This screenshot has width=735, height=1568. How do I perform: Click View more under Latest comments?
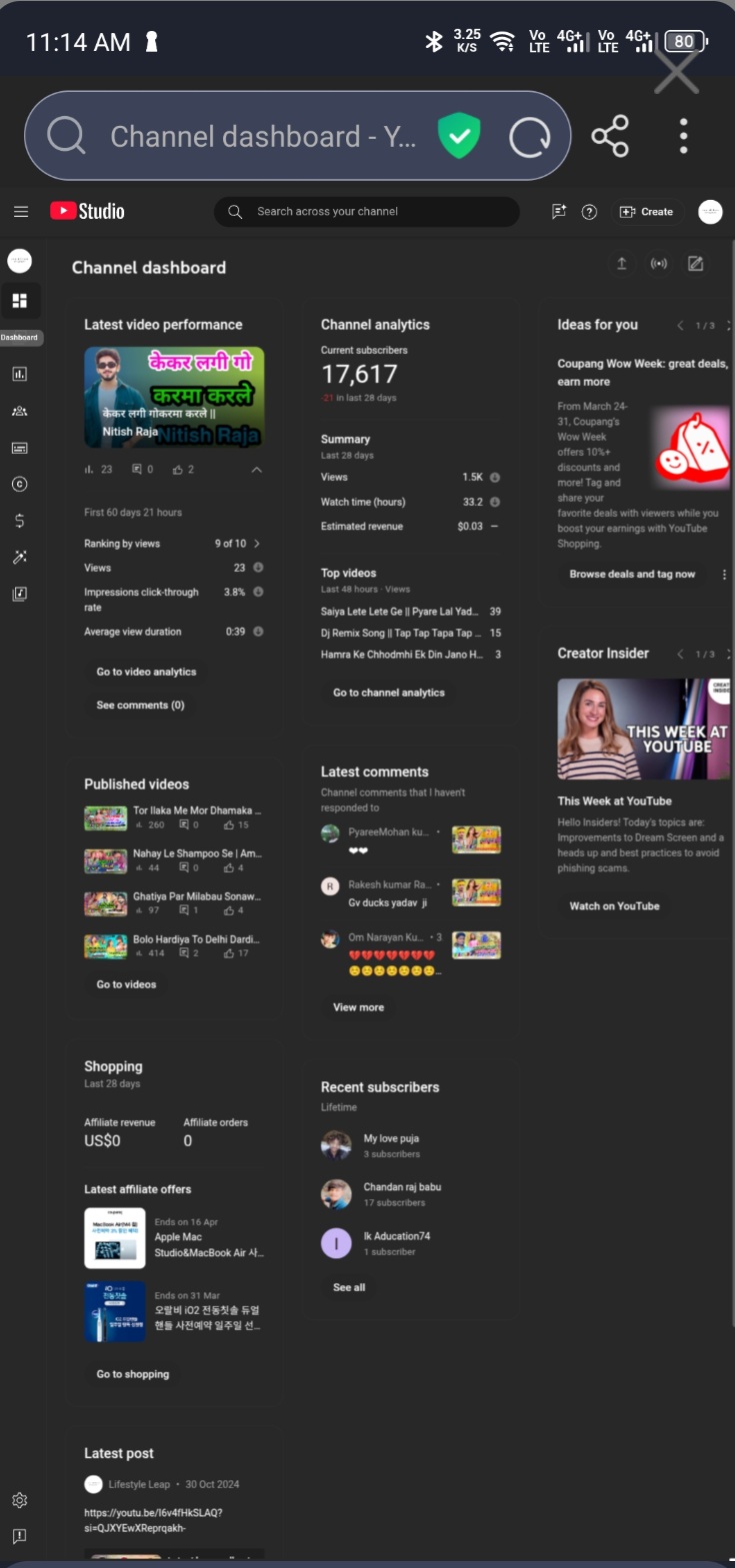tap(358, 1007)
